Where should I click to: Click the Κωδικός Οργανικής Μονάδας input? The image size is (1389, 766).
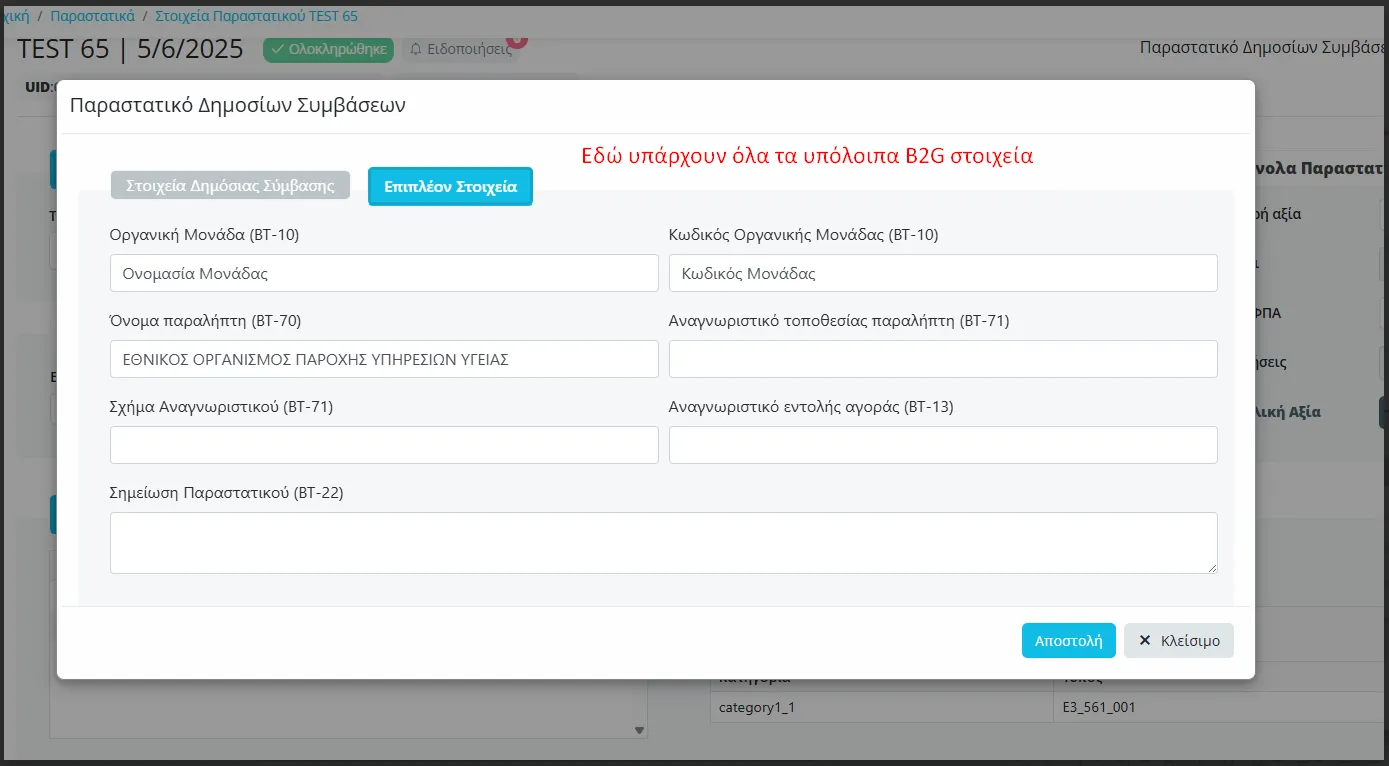click(942, 273)
